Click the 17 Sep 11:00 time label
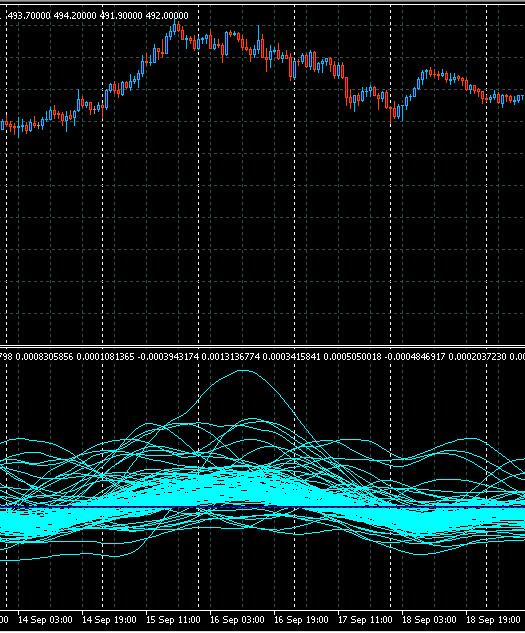This screenshot has width=525, height=633. pyautogui.click(x=365, y=620)
